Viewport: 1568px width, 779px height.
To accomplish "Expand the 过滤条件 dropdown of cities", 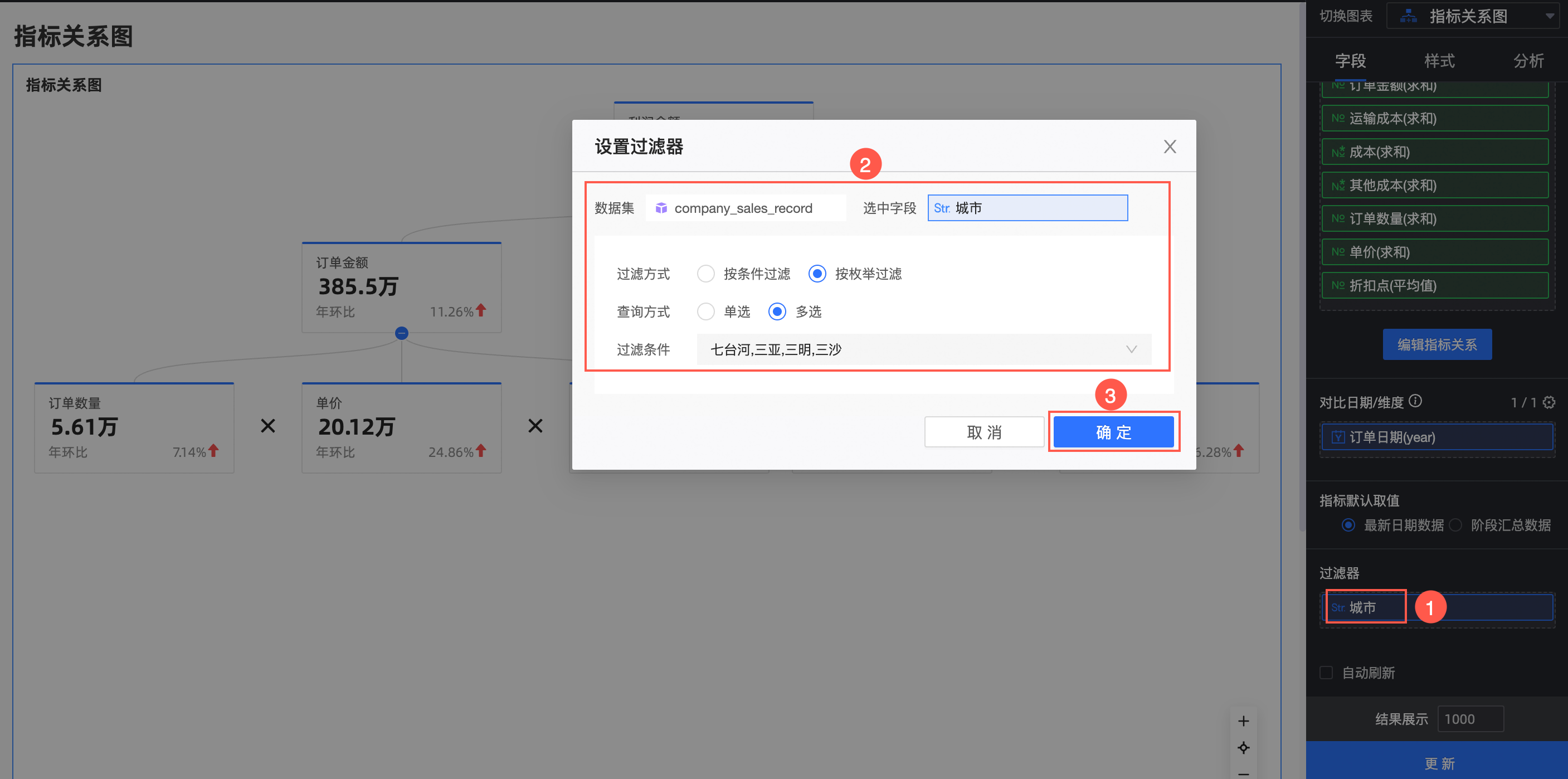I will [923, 349].
